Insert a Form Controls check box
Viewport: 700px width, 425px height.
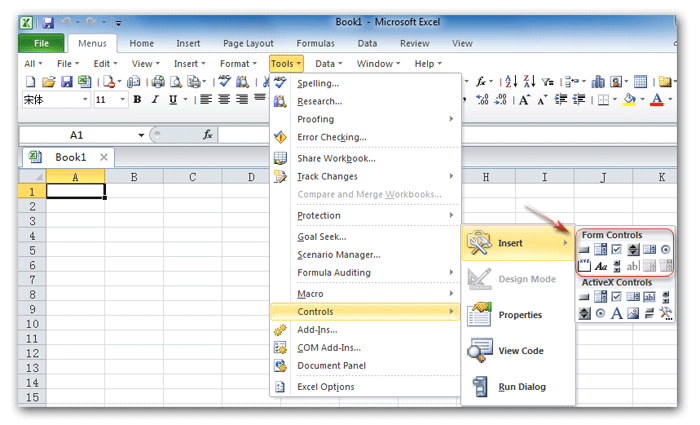617,250
